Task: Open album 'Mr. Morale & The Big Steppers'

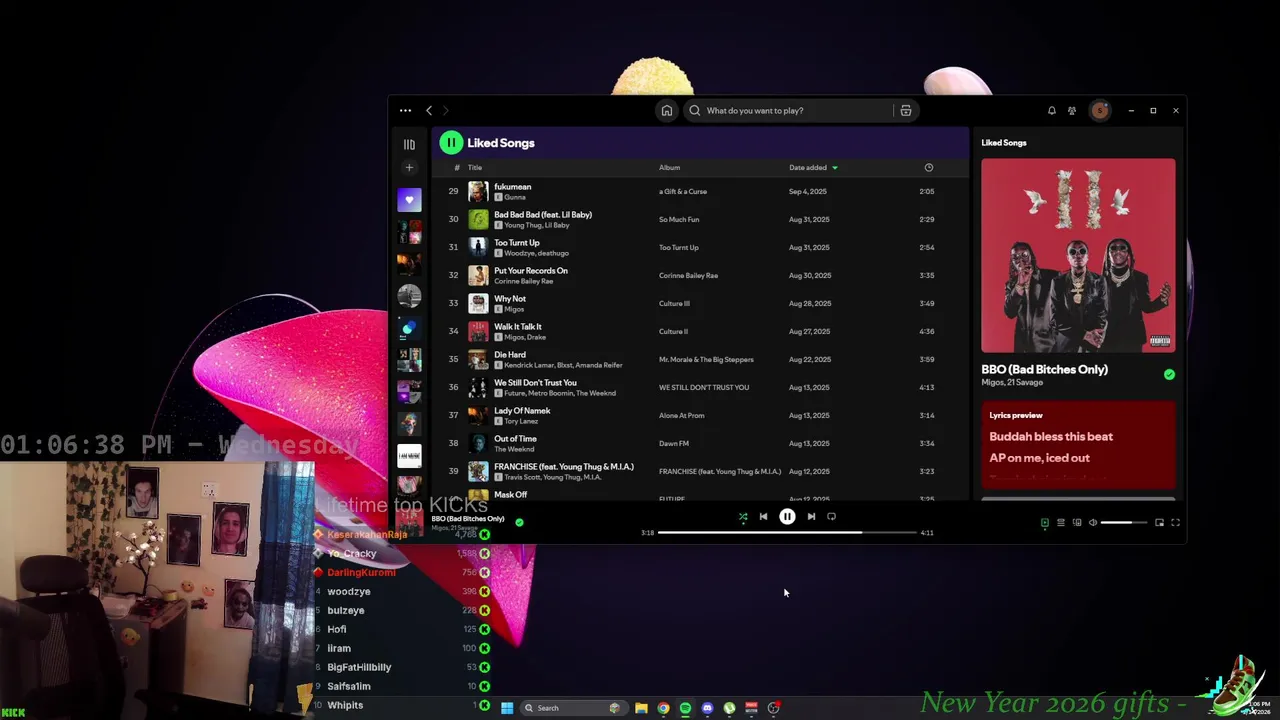Action: click(706, 360)
